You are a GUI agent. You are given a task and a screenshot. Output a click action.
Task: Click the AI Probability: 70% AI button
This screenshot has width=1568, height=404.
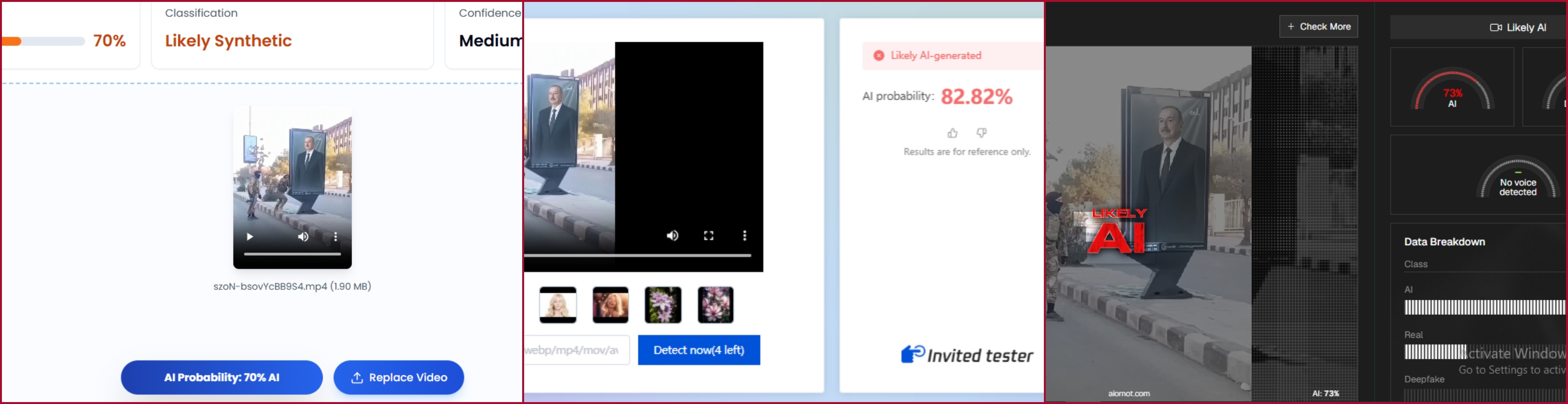pyautogui.click(x=221, y=377)
